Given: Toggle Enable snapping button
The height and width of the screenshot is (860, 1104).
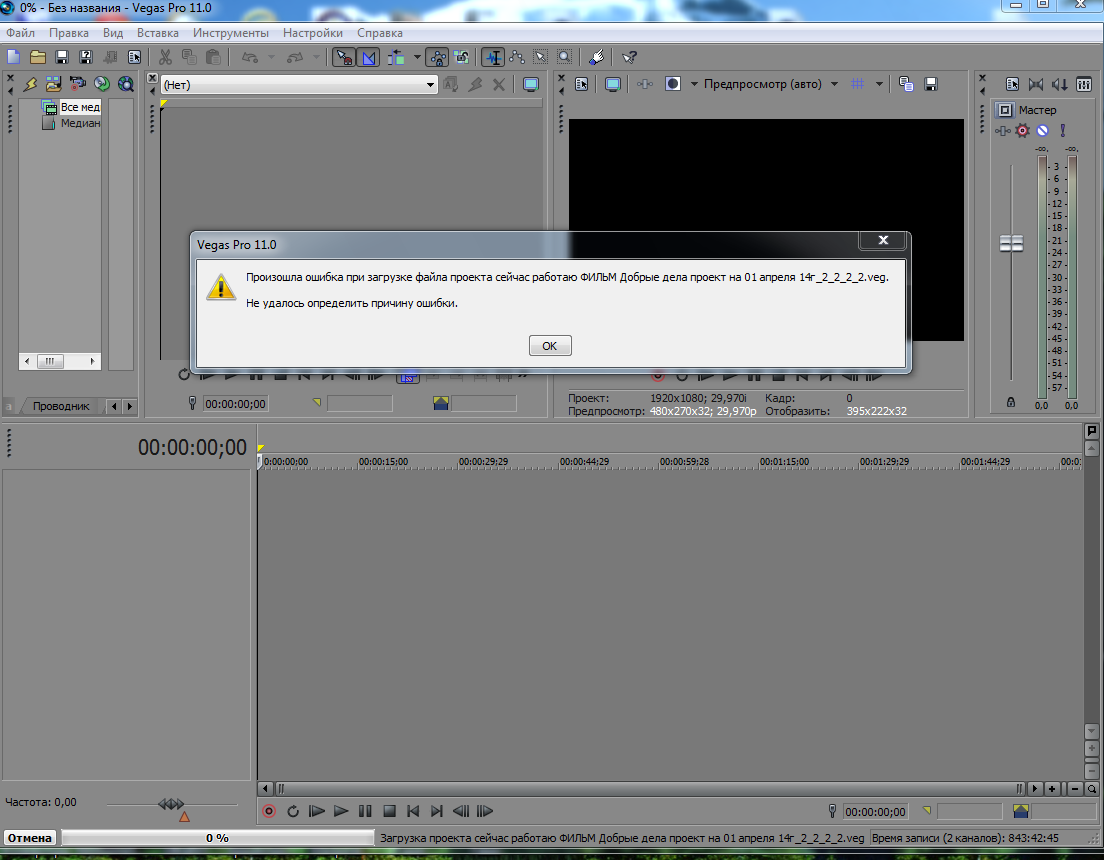Looking at the screenshot, I should pos(344,57).
